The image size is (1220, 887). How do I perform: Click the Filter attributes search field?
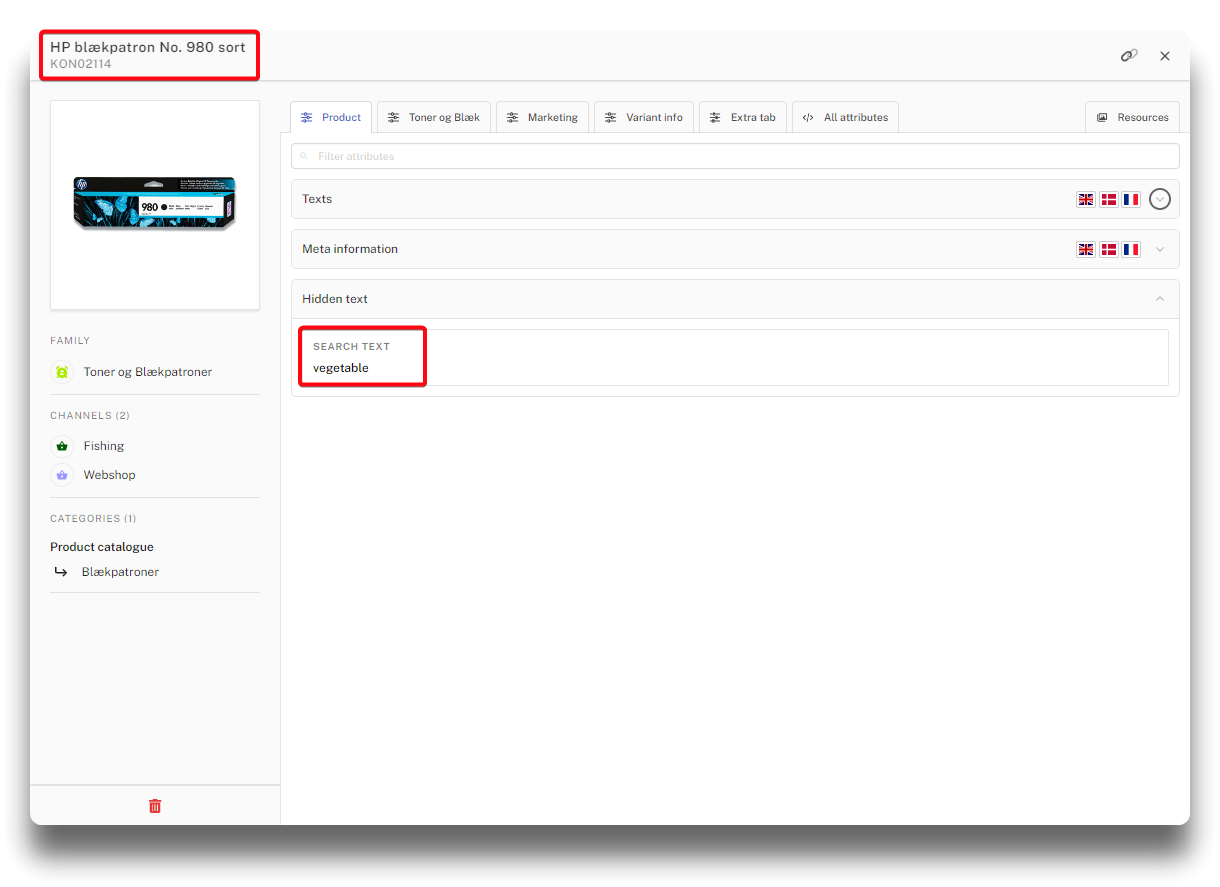735,156
